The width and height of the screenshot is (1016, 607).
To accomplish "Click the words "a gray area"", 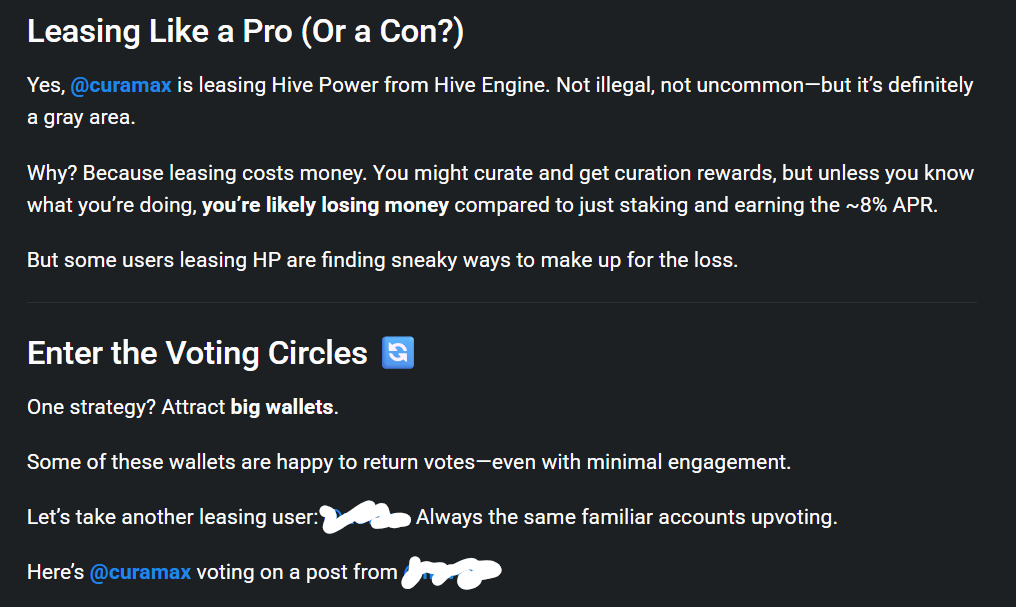I will point(81,118).
